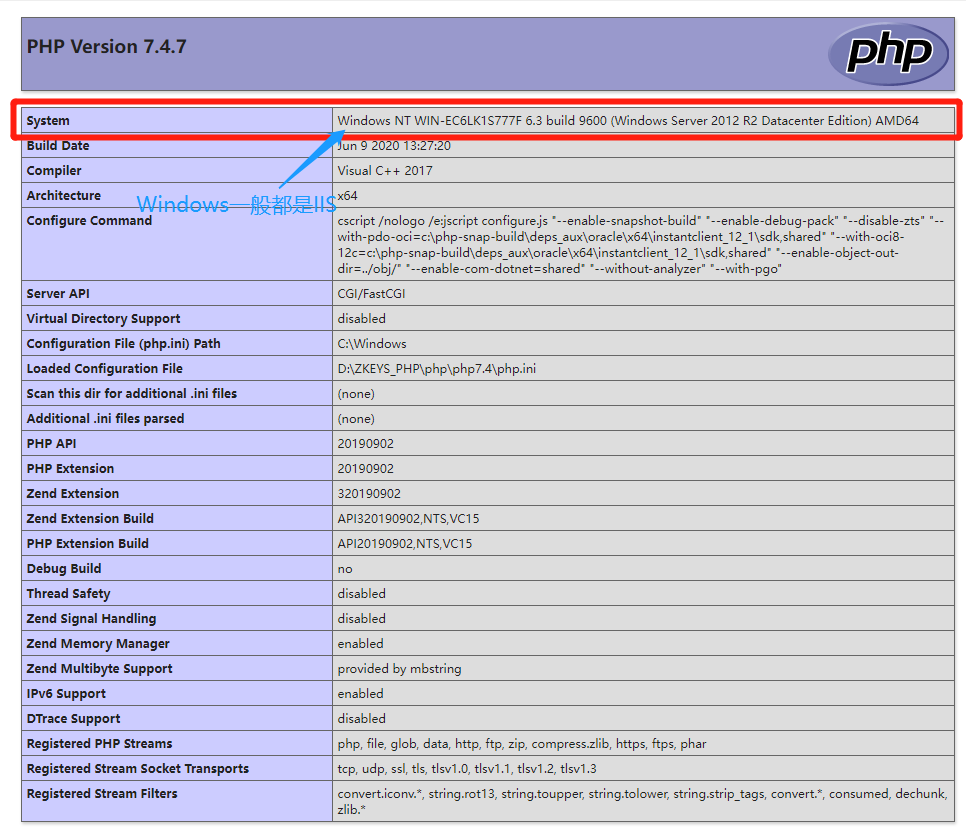Select (none) value for Additional .ini files parsed
Viewport: 966px width, 836px height.
pos(356,419)
